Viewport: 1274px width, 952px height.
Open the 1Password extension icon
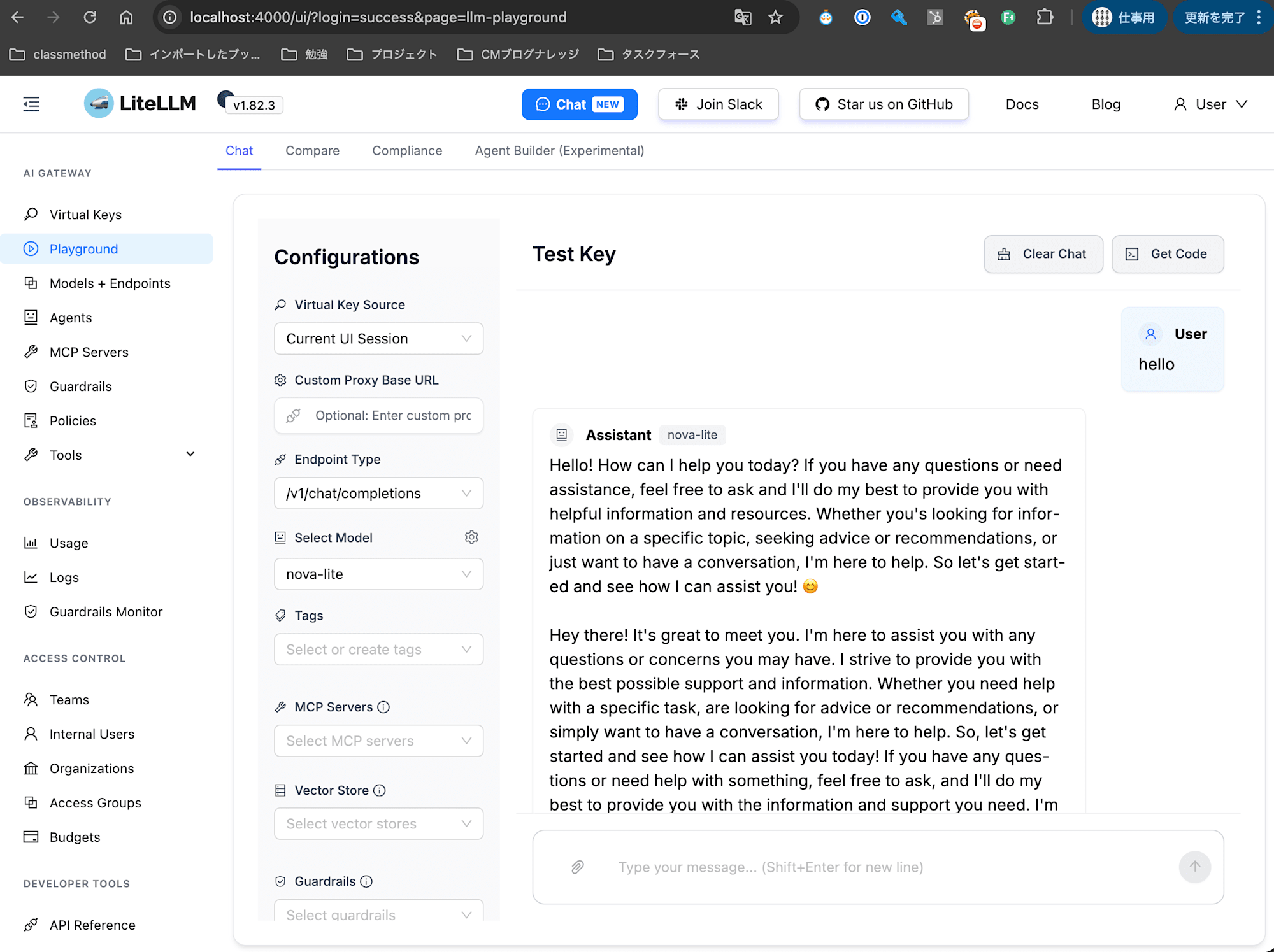[862, 17]
